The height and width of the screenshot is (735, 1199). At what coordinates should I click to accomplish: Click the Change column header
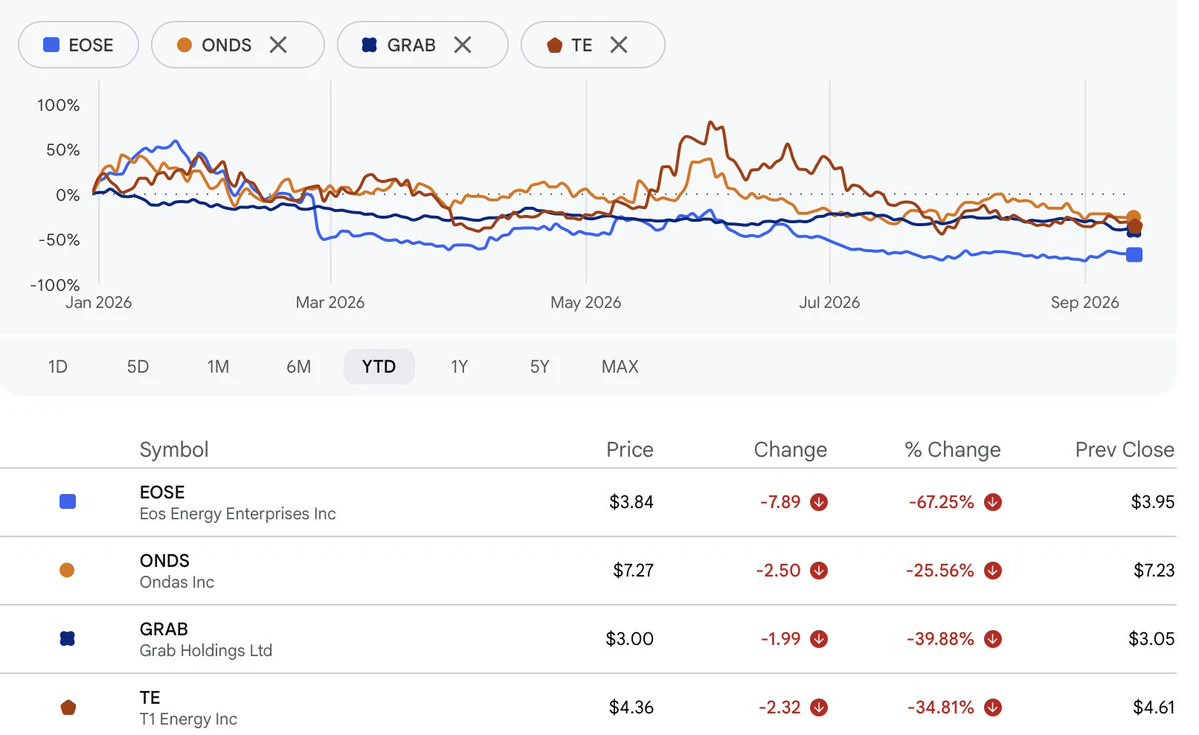coord(791,450)
